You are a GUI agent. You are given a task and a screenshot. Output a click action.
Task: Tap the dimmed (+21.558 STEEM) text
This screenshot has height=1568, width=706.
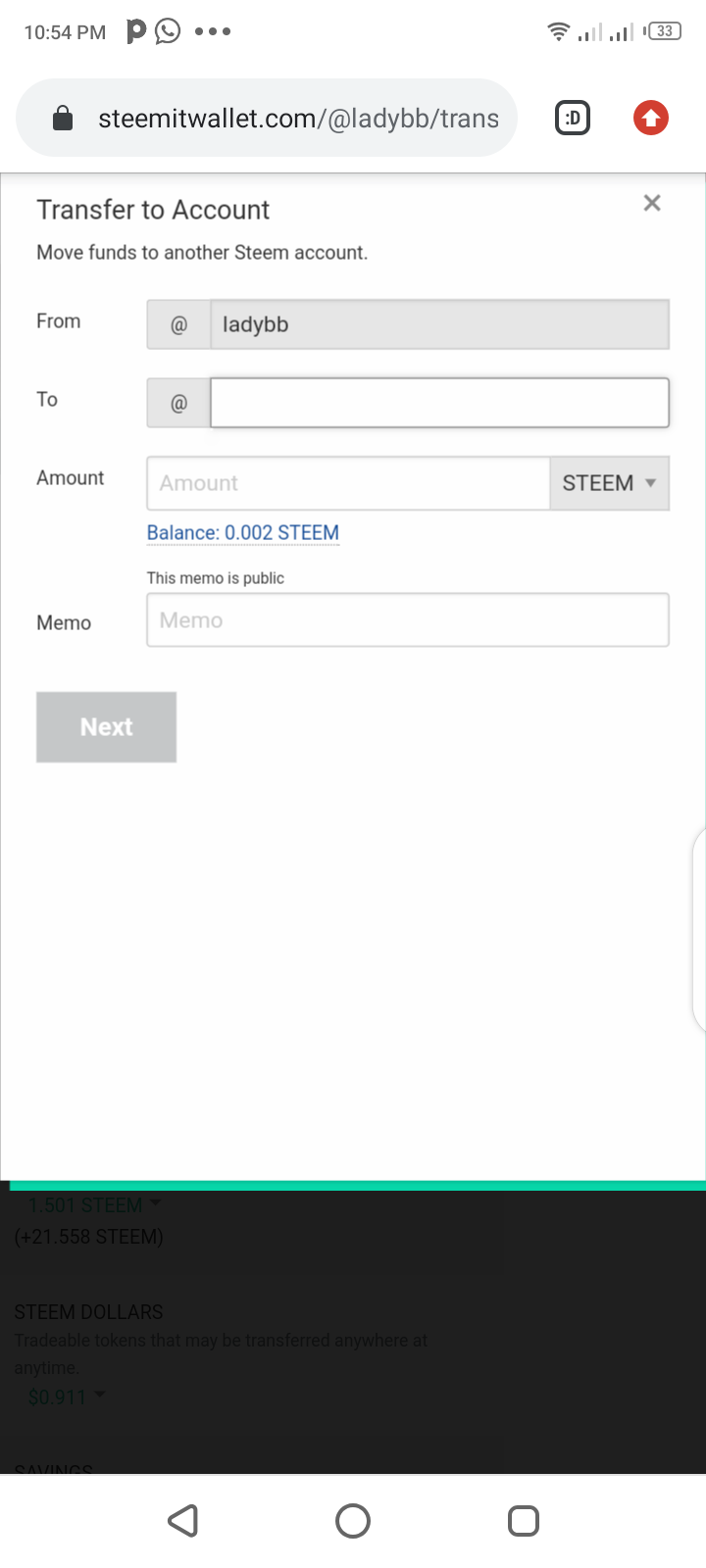(x=88, y=1237)
